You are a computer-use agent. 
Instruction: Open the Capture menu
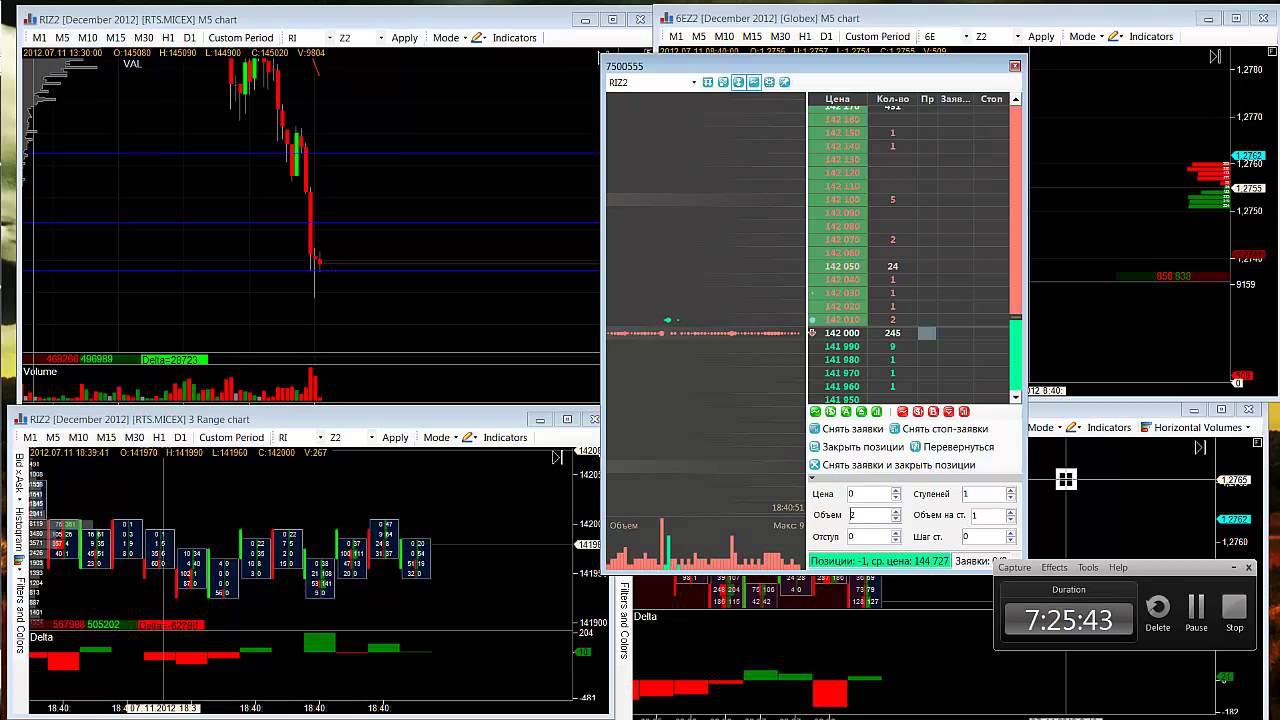click(x=1014, y=567)
